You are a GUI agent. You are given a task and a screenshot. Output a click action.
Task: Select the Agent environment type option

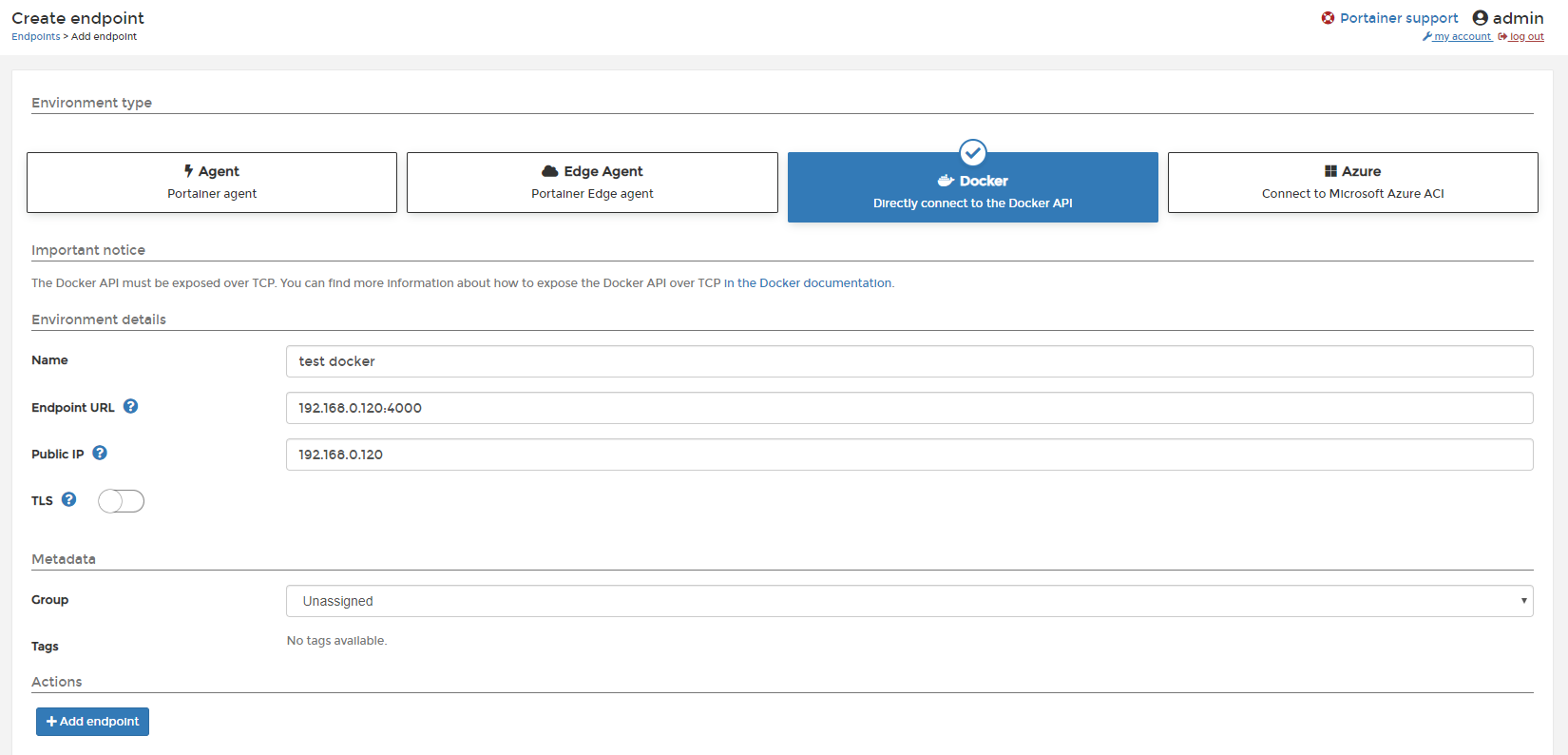click(212, 183)
